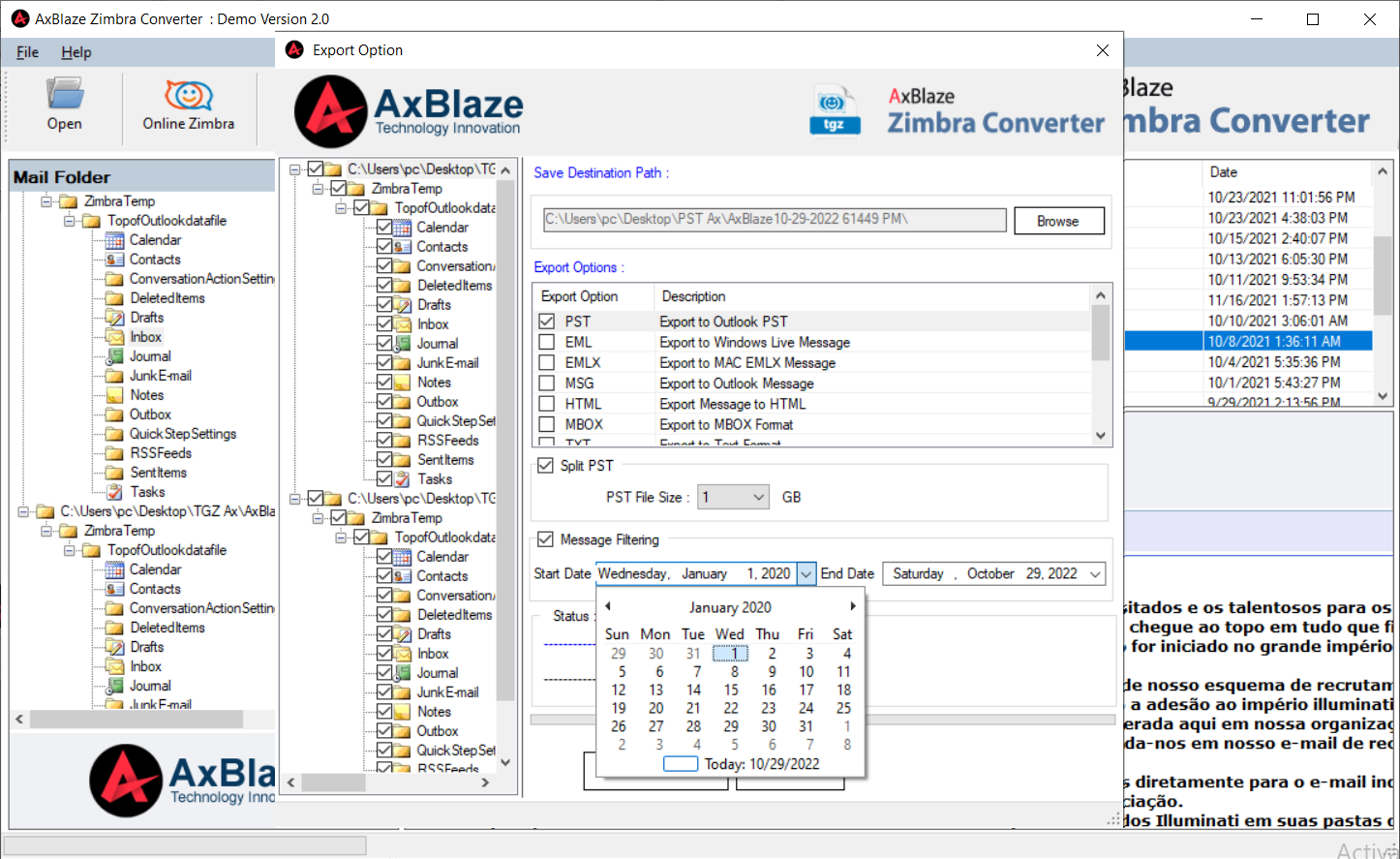1400x859 pixels.
Task: Open the End Date calendar dropdown
Action: (1095, 574)
